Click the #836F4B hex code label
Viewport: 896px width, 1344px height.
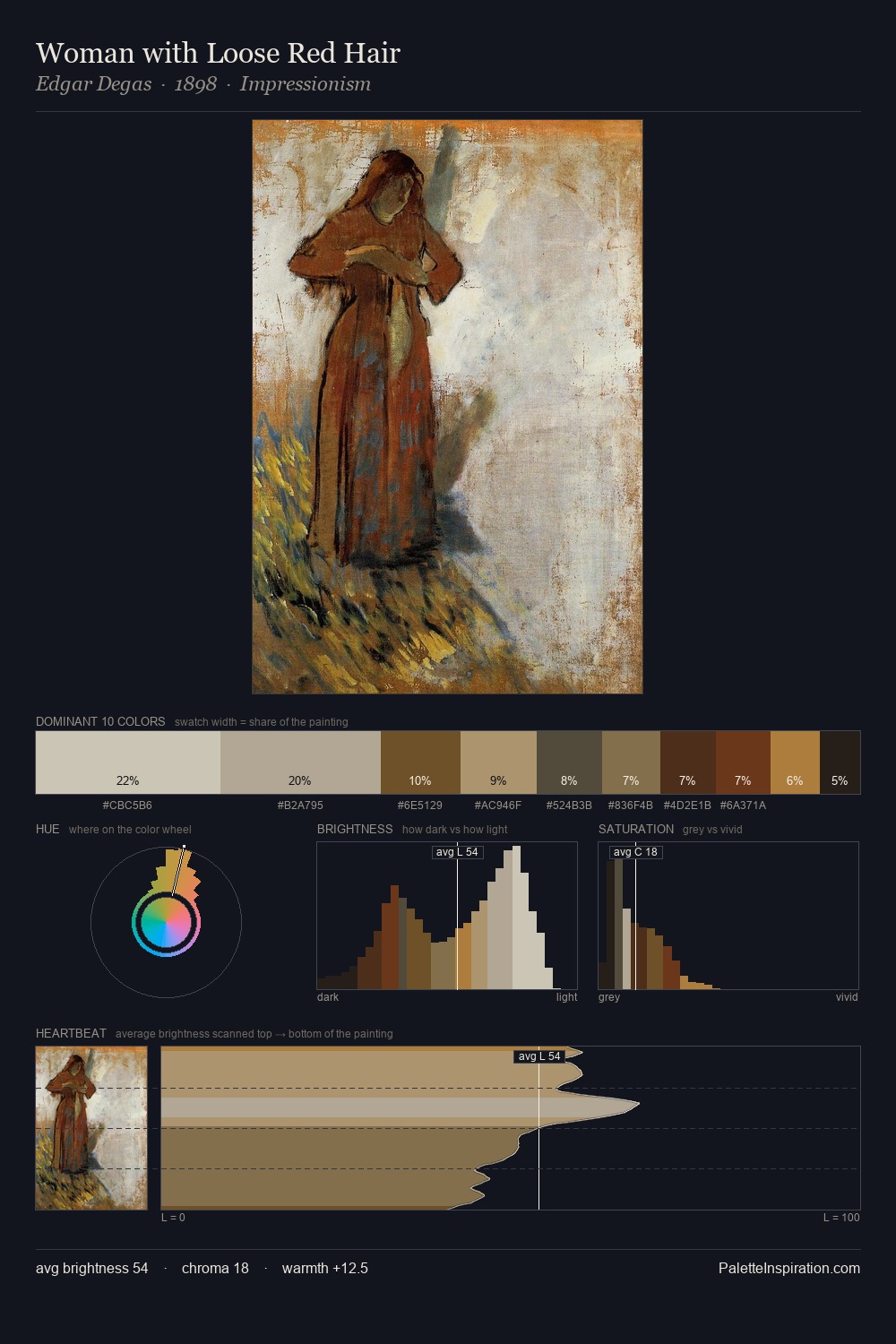[x=631, y=806]
